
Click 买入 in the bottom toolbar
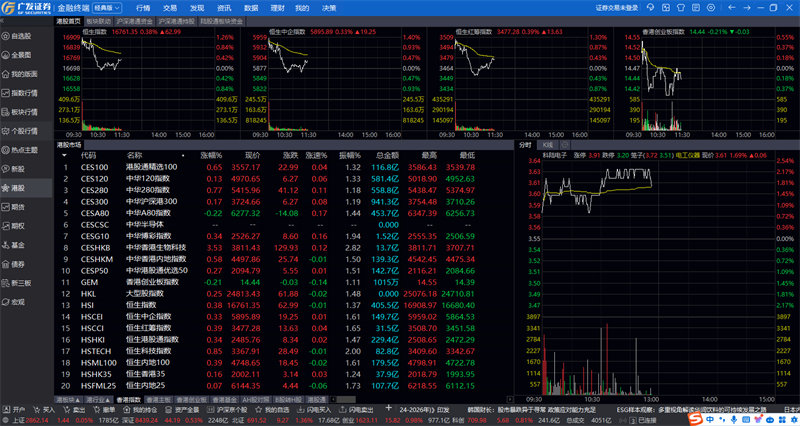pos(44,410)
